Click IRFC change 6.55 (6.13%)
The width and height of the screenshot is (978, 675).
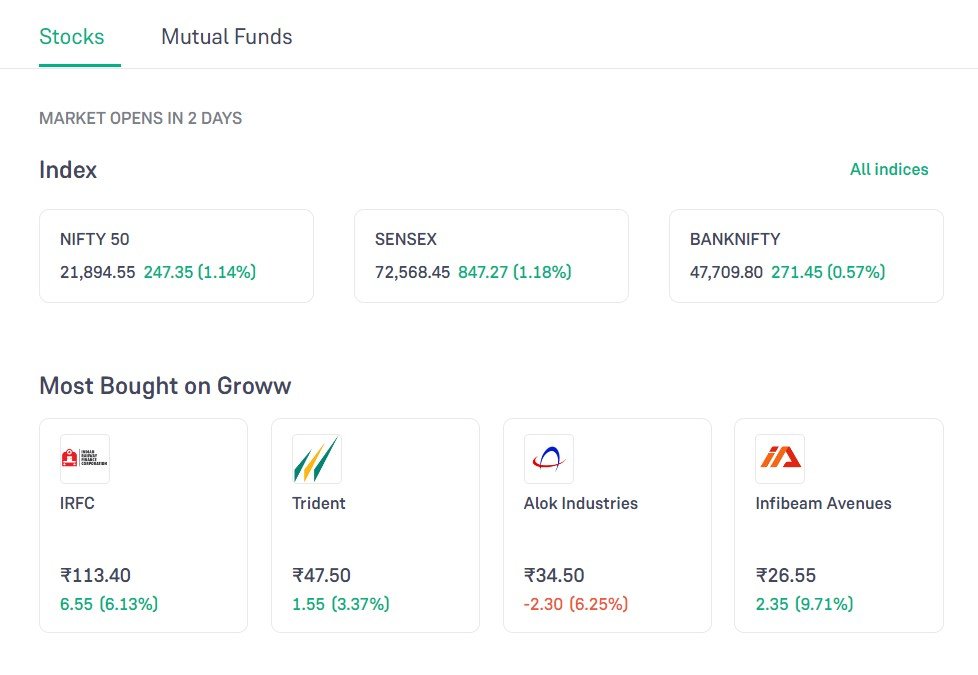click(x=109, y=605)
